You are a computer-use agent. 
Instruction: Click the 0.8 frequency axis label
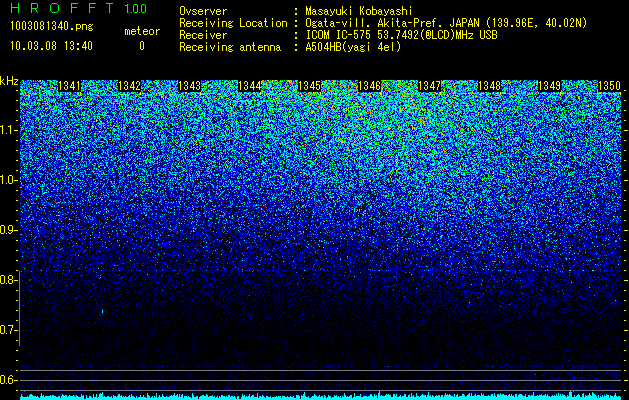(8, 280)
